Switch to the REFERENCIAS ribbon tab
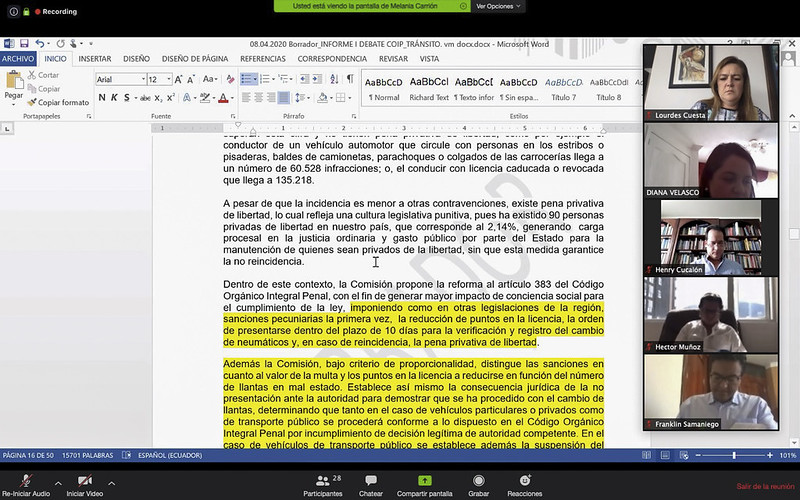Image resolution: width=800 pixels, height=500 pixels. (263, 59)
